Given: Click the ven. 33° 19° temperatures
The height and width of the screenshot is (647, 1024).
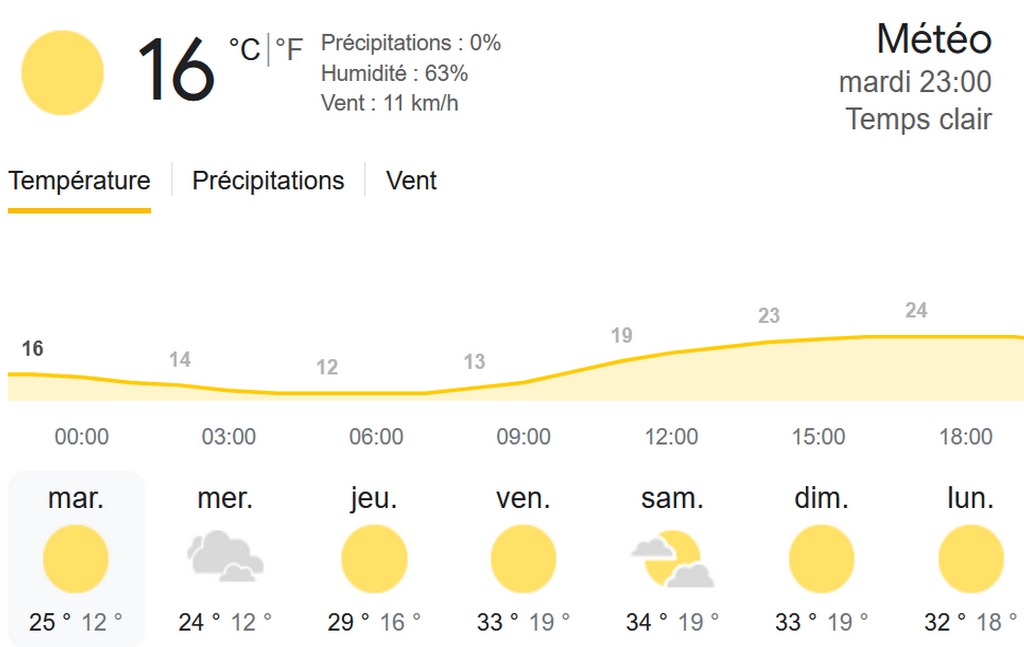Looking at the screenshot, I should click(x=523, y=622).
